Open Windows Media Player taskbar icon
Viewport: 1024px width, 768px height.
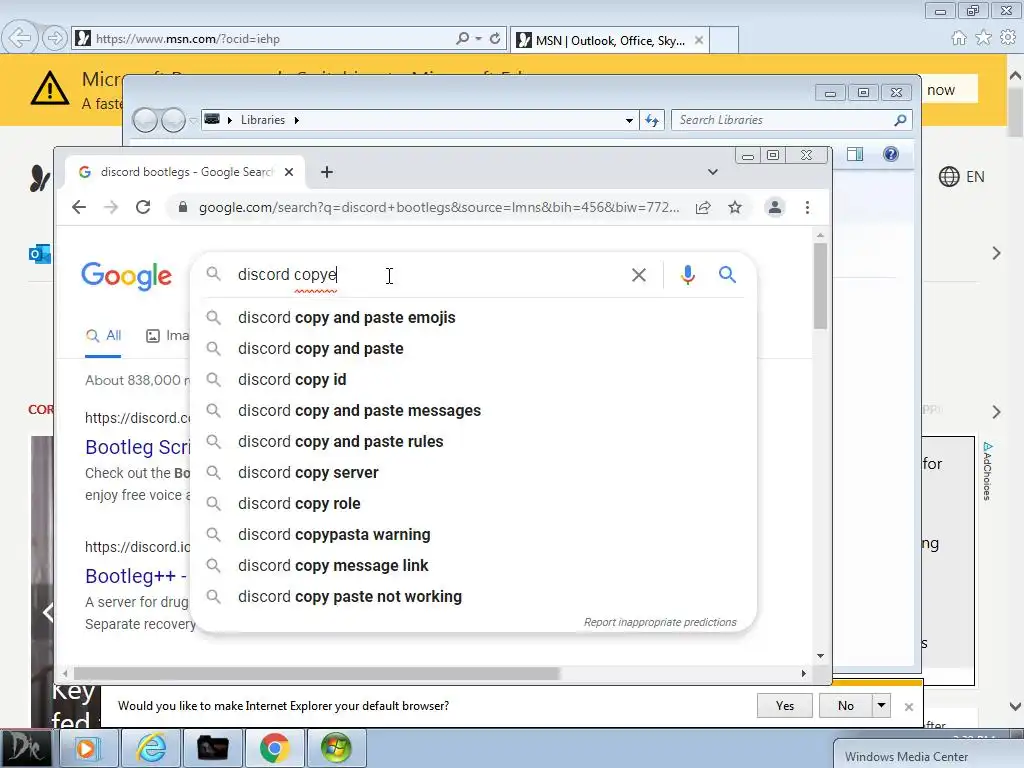coord(88,748)
